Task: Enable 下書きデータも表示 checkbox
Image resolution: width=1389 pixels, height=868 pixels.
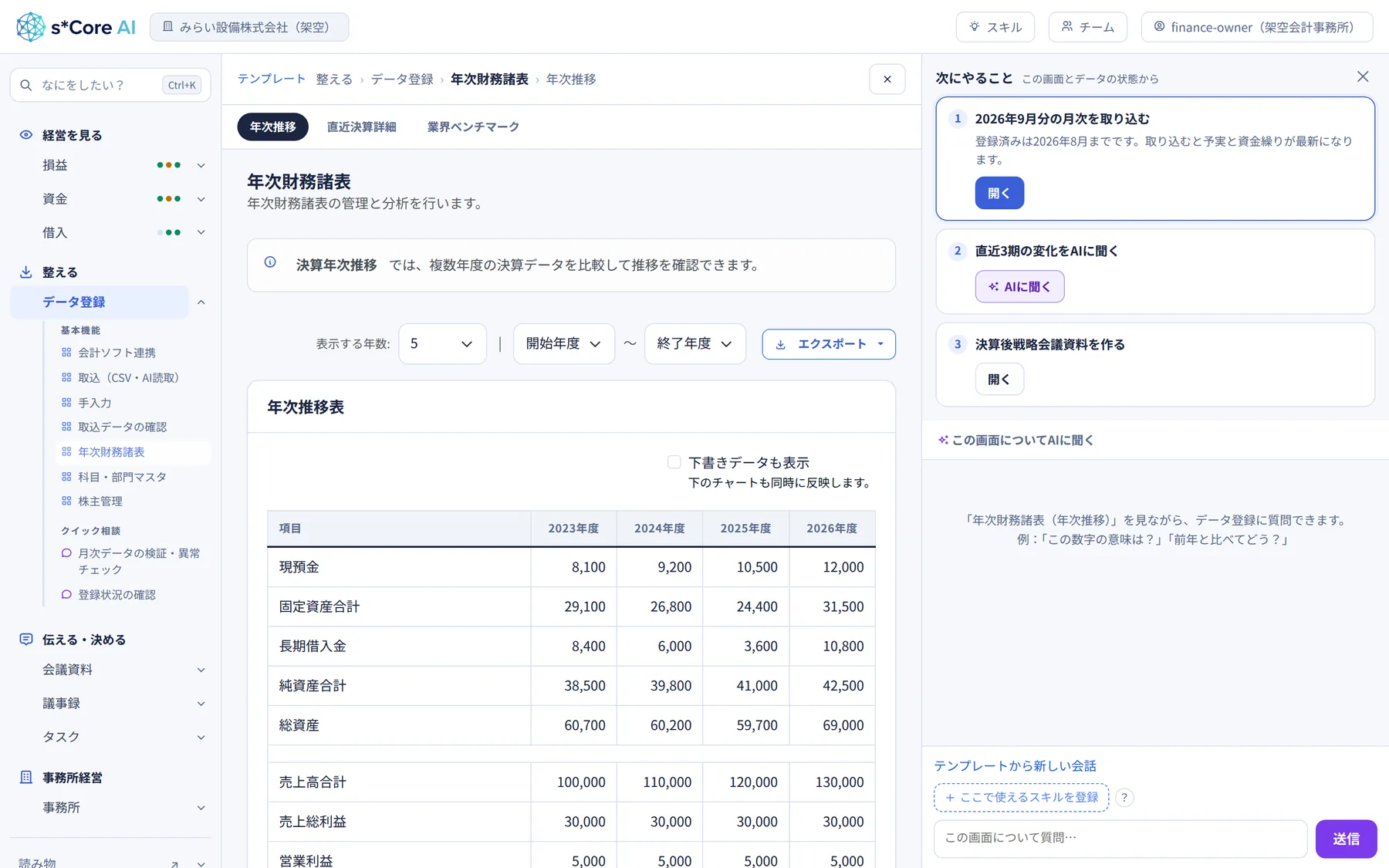Action: pyautogui.click(x=674, y=462)
